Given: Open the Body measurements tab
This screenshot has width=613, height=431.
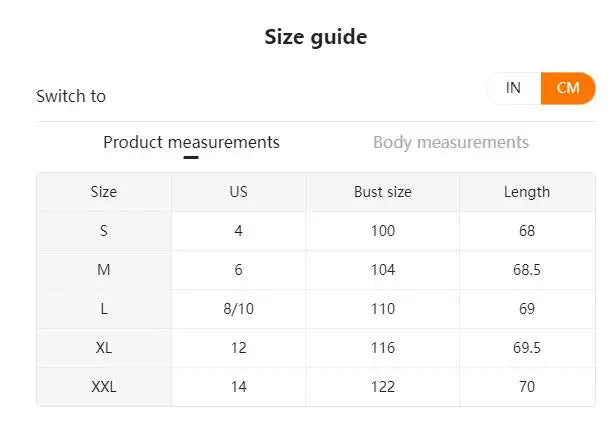Looking at the screenshot, I should coord(450,142).
